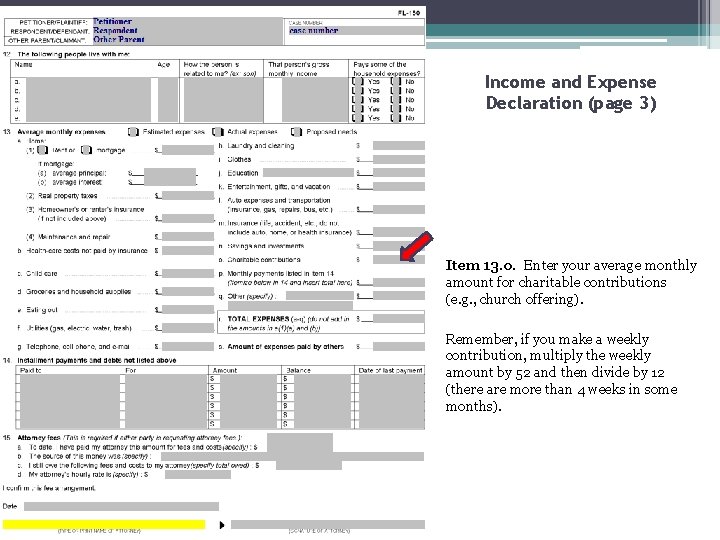Screen dimensions: 720x540
Task: Check the Proposed needs box
Action: [x=297, y=132]
